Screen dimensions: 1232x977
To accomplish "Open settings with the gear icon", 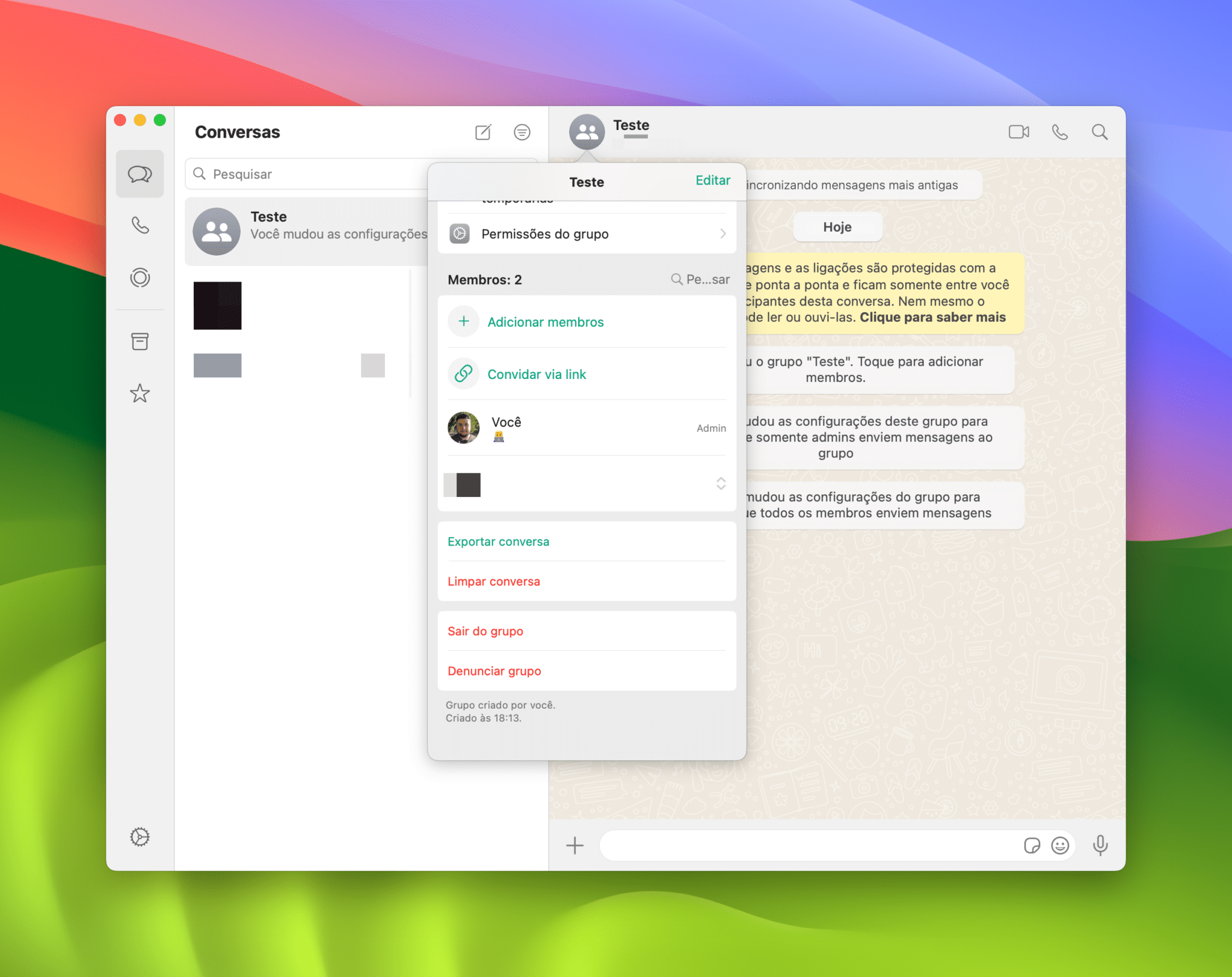I will [x=140, y=836].
